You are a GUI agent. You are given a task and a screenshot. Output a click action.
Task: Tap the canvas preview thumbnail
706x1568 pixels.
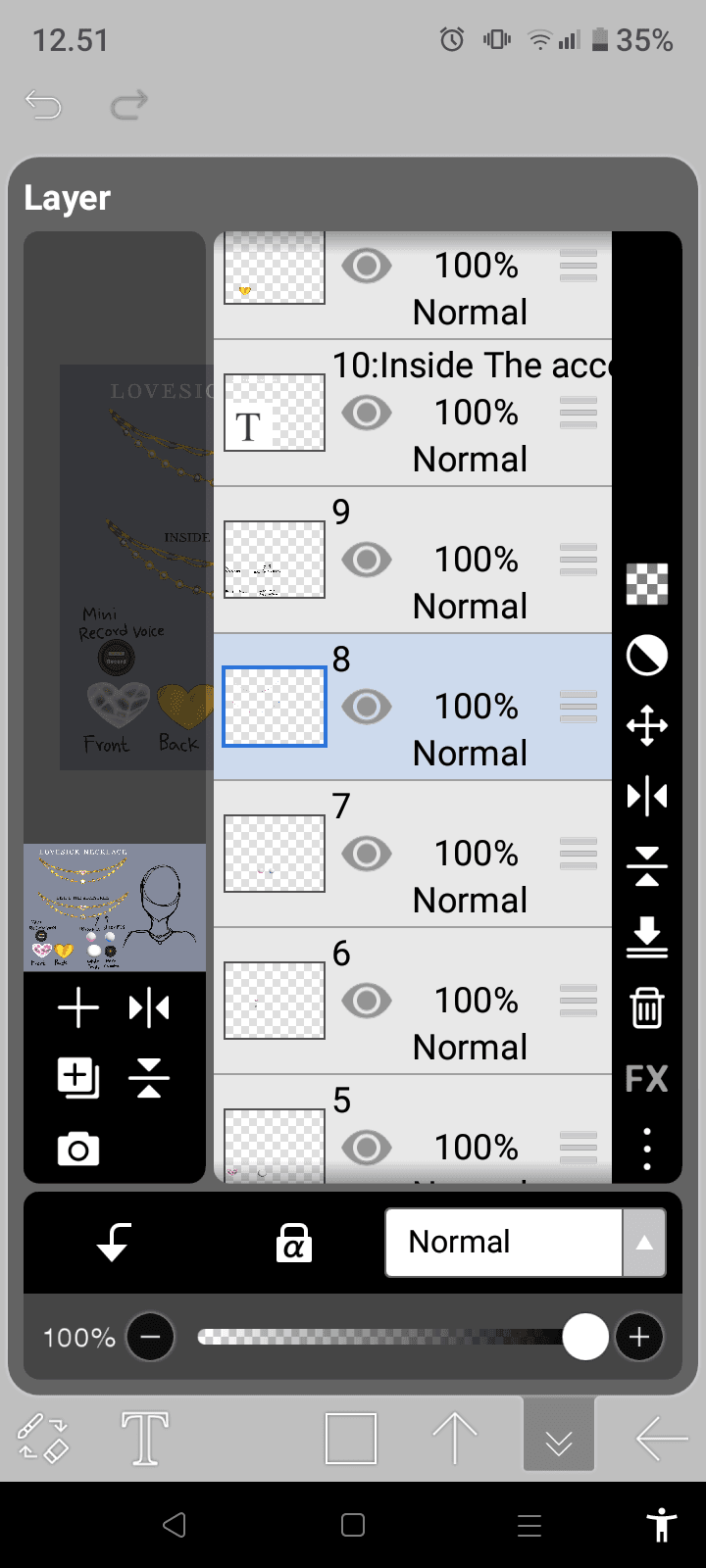pos(115,907)
